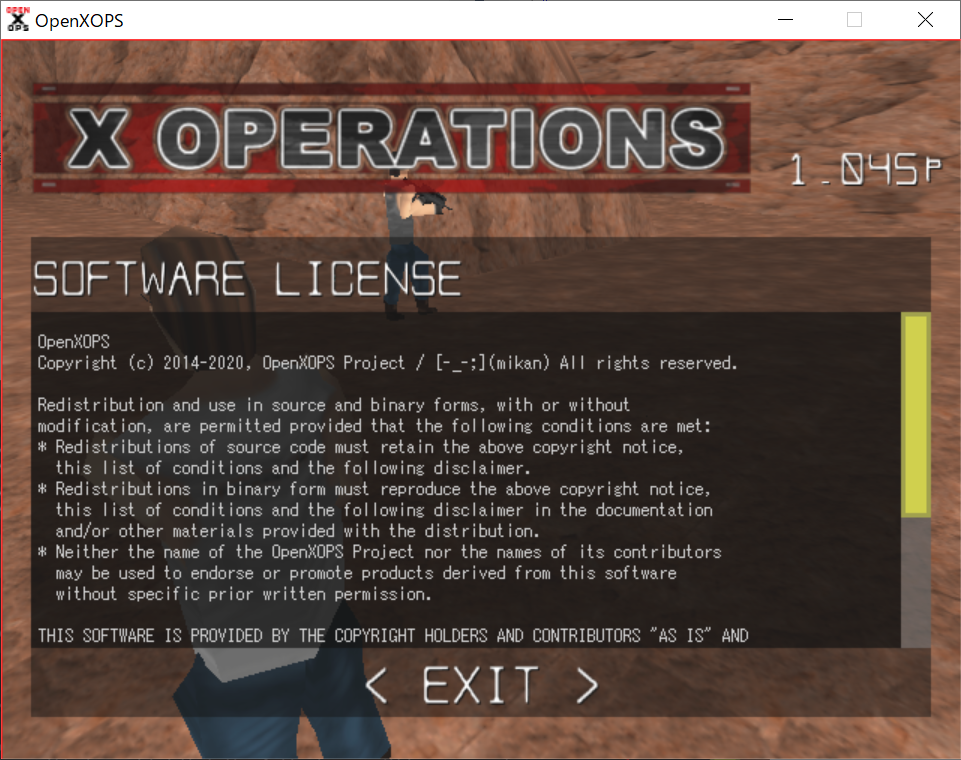Viewport: 961px width, 760px height.
Task: Click the Copyright (c) 2014-2020 line
Action: [x=387, y=363]
